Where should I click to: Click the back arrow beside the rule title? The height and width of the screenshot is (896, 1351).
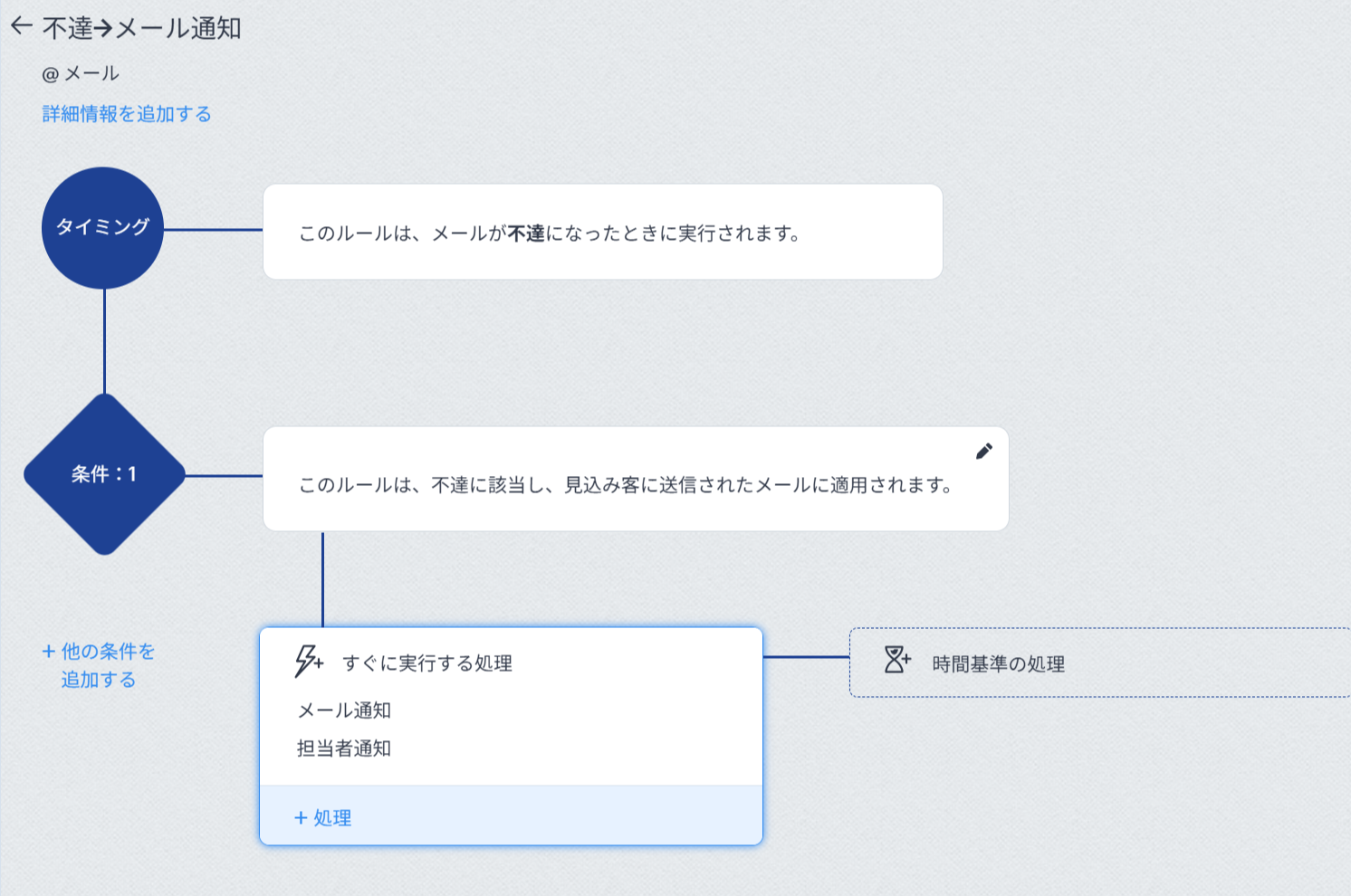click(x=22, y=27)
